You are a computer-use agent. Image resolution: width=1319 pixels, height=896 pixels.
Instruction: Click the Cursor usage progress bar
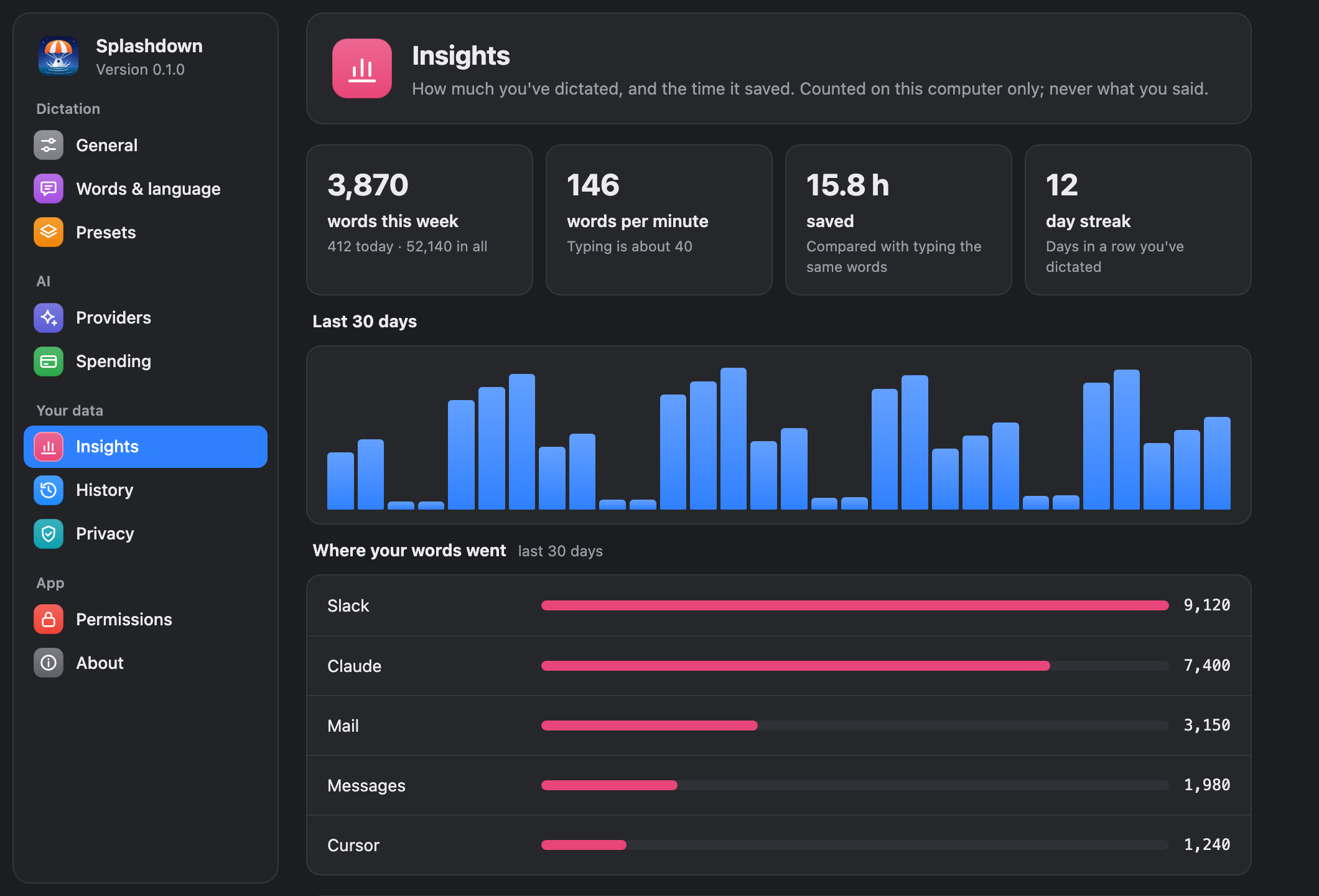point(855,845)
